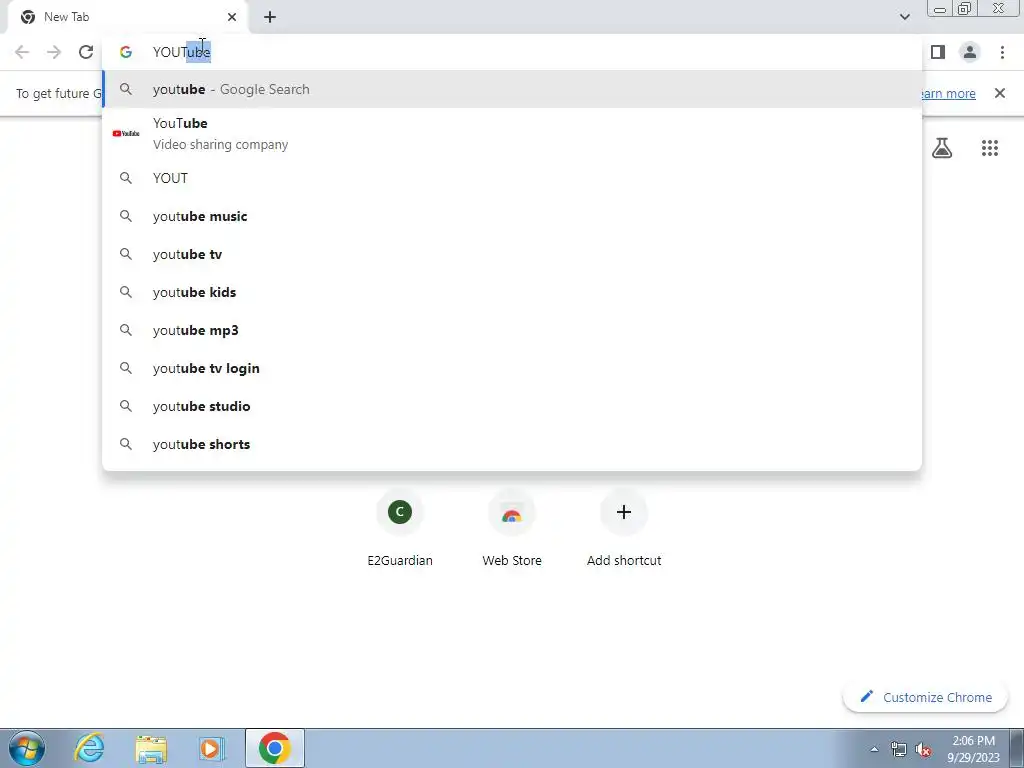Toggle the side panel icon
Image resolution: width=1024 pixels, height=768 pixels.
tap(938, 52)
